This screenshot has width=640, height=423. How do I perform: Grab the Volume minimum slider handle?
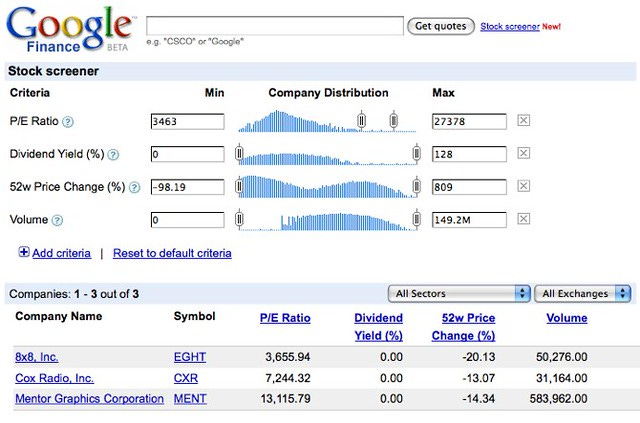(x=239, y=219)
